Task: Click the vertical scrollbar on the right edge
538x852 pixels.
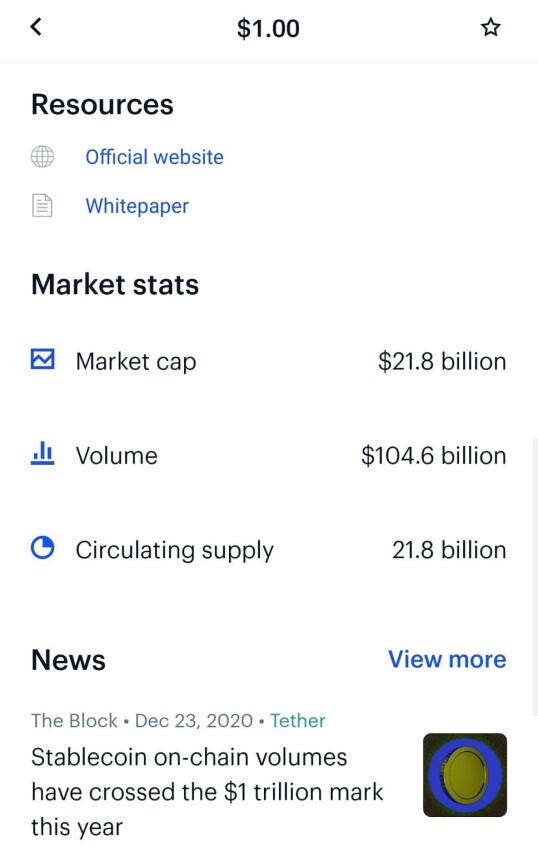Action: click(x=535, y=576)
